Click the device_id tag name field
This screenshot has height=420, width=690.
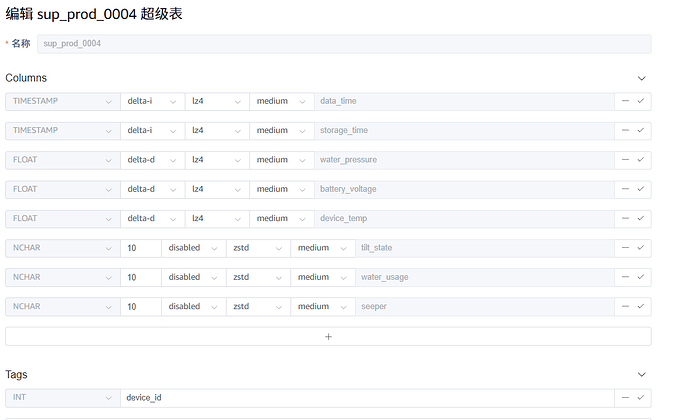pyautogui.click(x=367, y=398)
